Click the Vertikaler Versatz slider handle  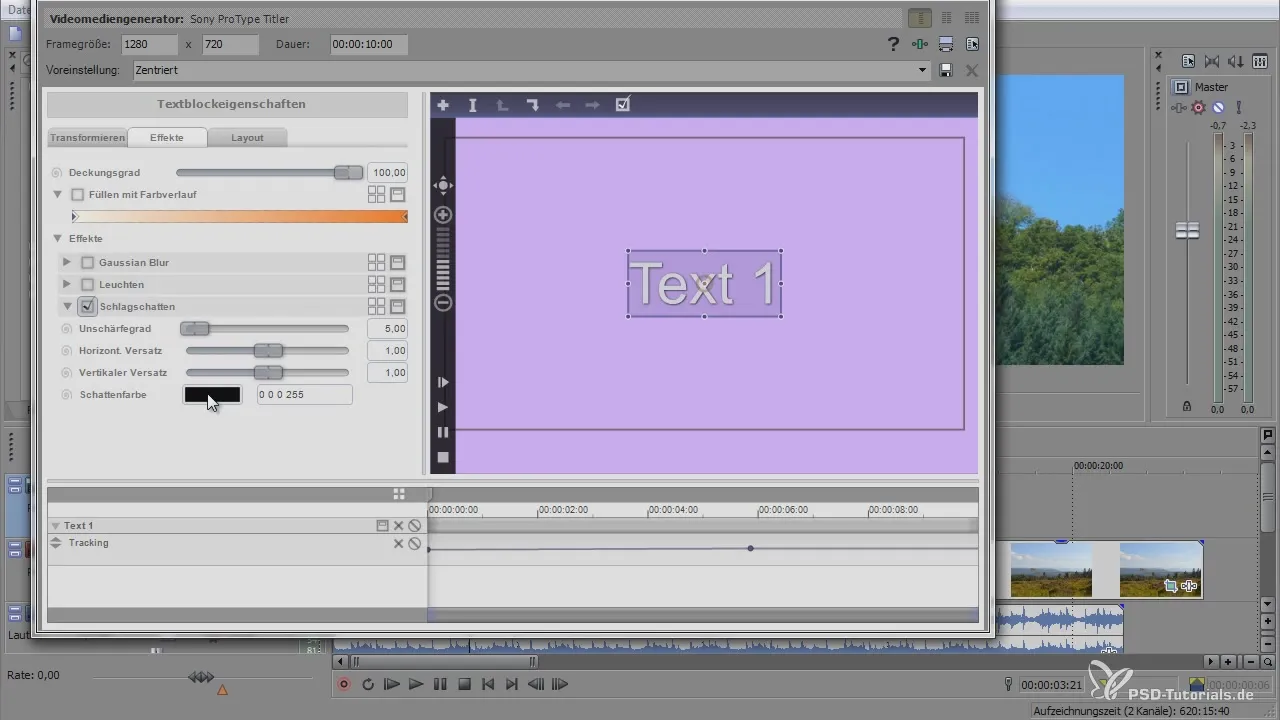point(268,373)
